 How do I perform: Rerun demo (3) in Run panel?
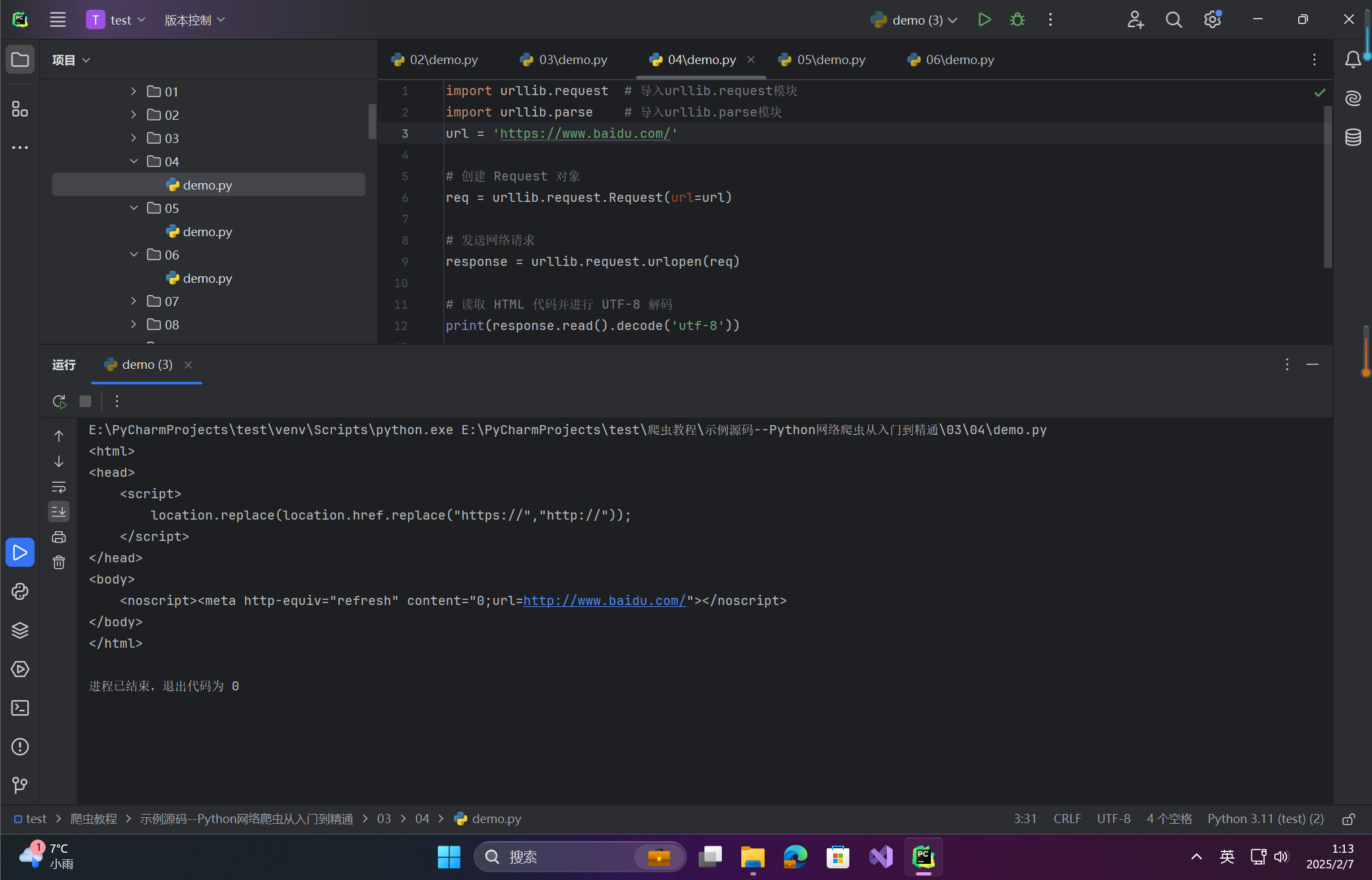pyautogui.click(x=60, y=401)
